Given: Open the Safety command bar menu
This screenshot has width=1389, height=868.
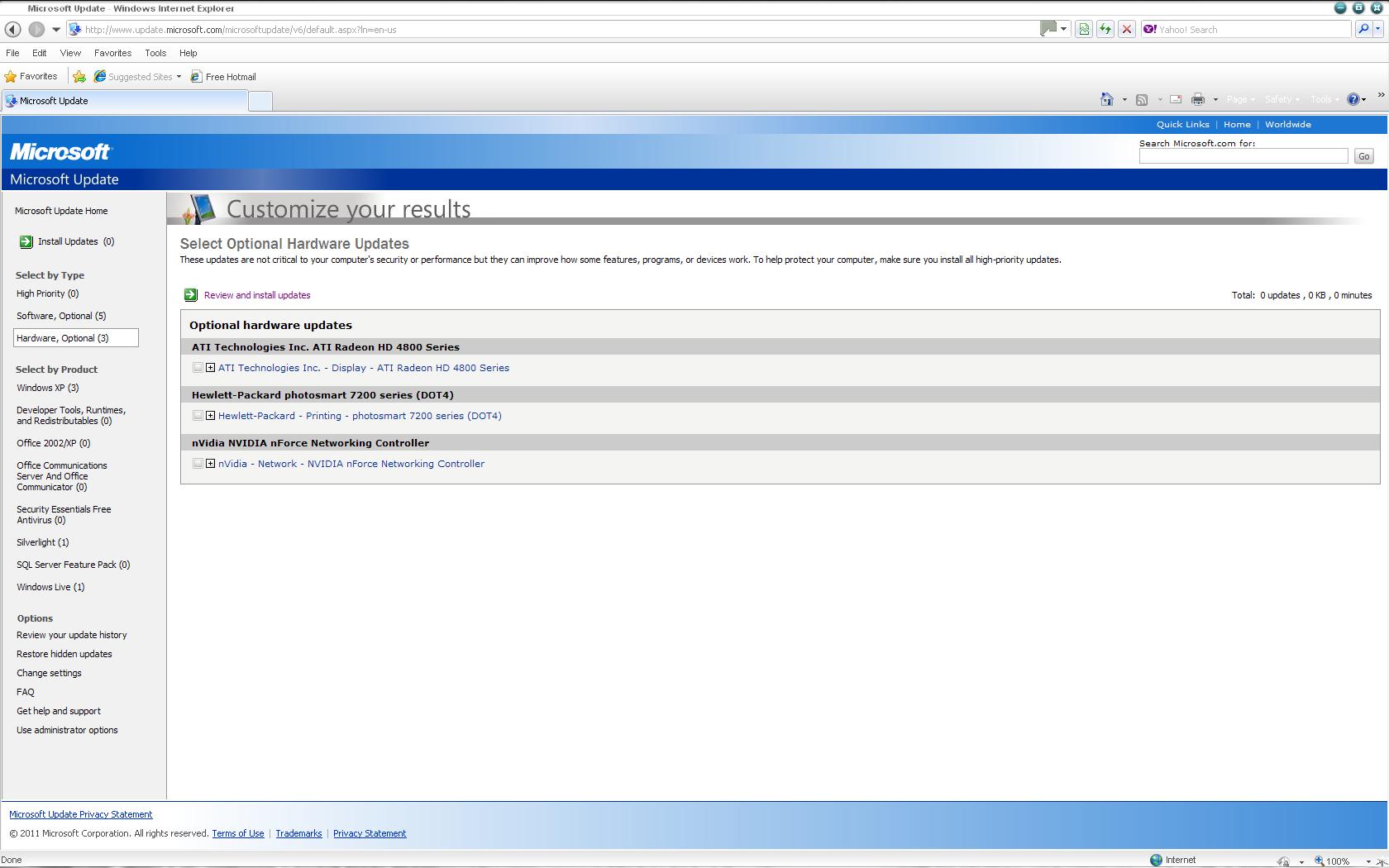Looking at the screenshot, I should (x=1282, y=100).
